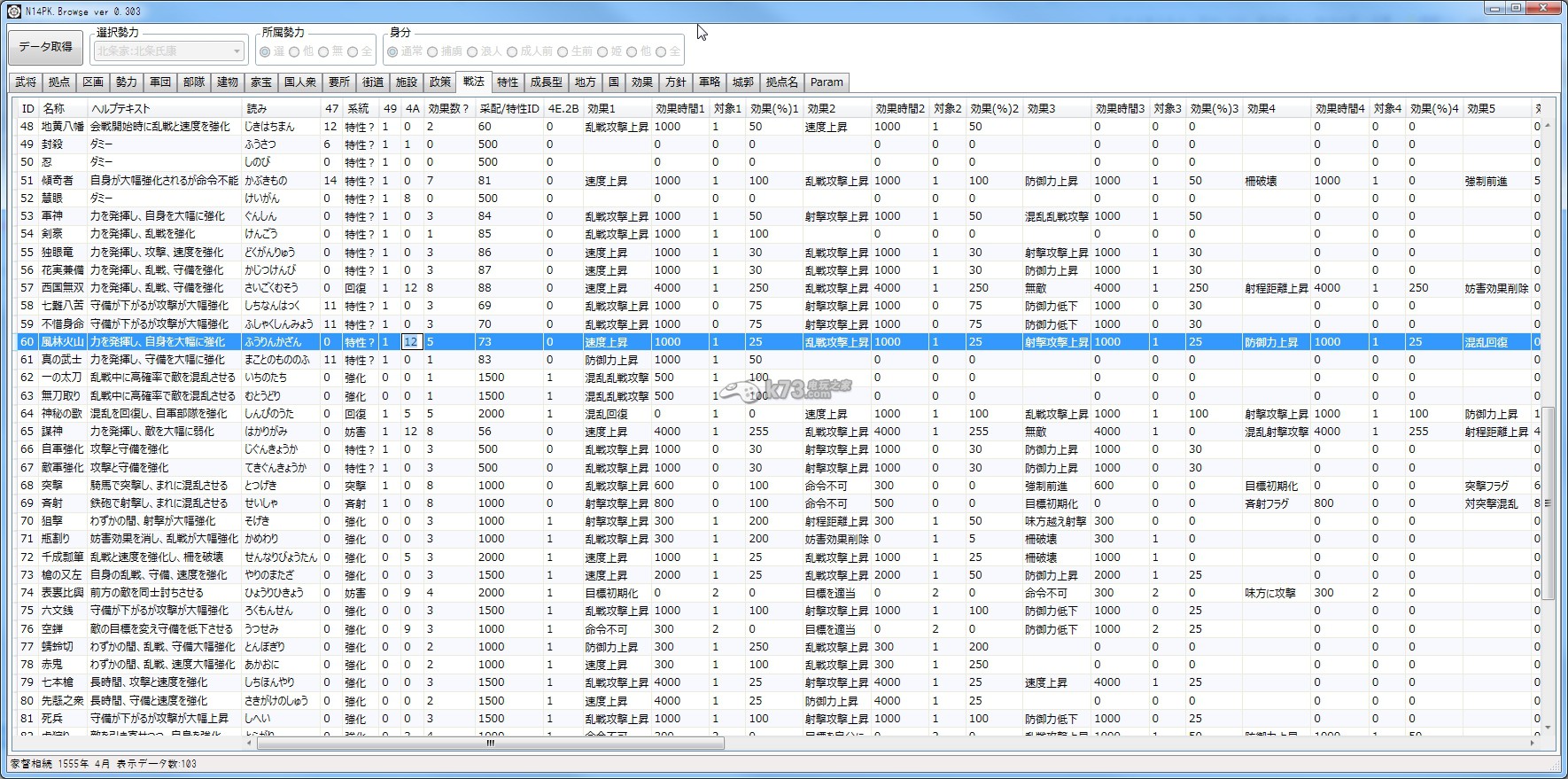Switch to the Param tab
Image resolution: width=1568 pixels, height=779 pixels.
827,82
